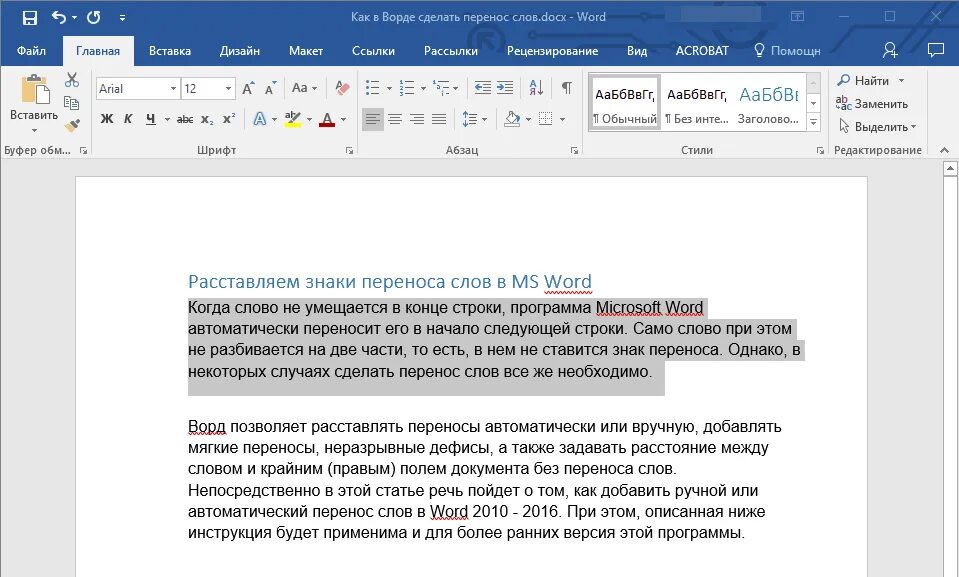Image resolution: width=959 pixels, height=577 pixels.
Task: Expand the styles gallery
Action: 813,122
